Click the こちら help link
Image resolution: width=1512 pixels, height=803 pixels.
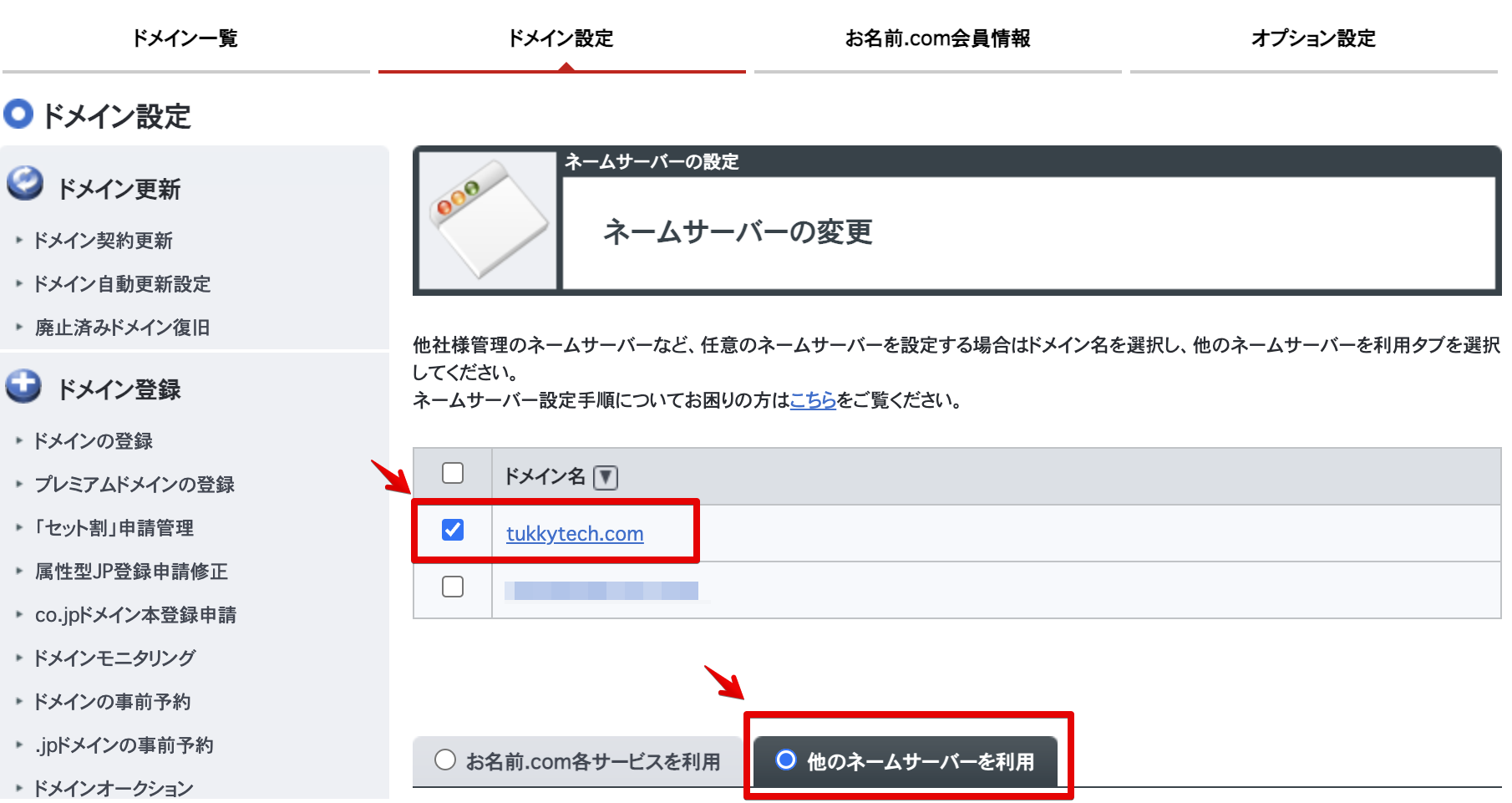click(x=813, y=400)
